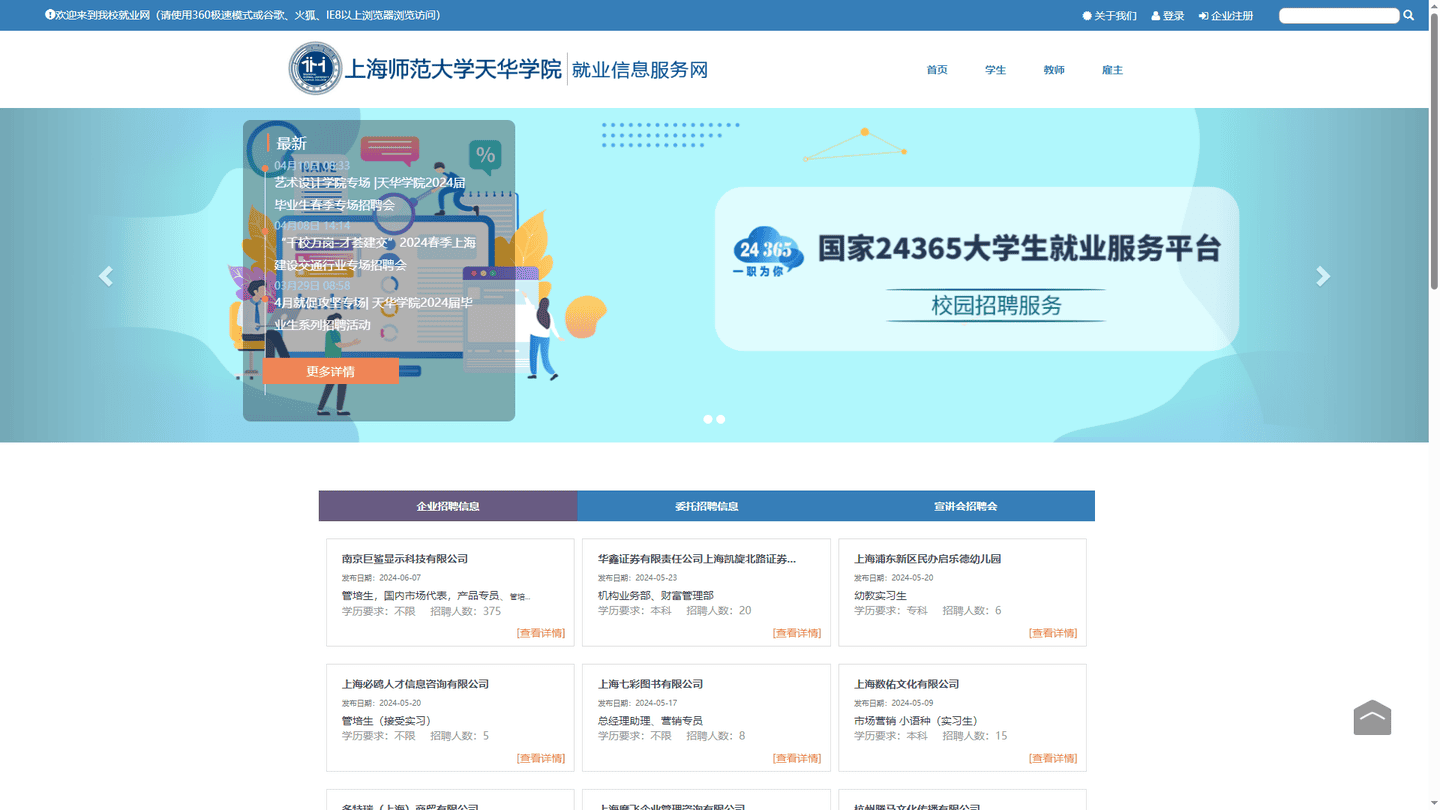The image size is (1440, 810).
Task: Open 关于我们 in the top bar
Action: click(x=1110, y=16)
